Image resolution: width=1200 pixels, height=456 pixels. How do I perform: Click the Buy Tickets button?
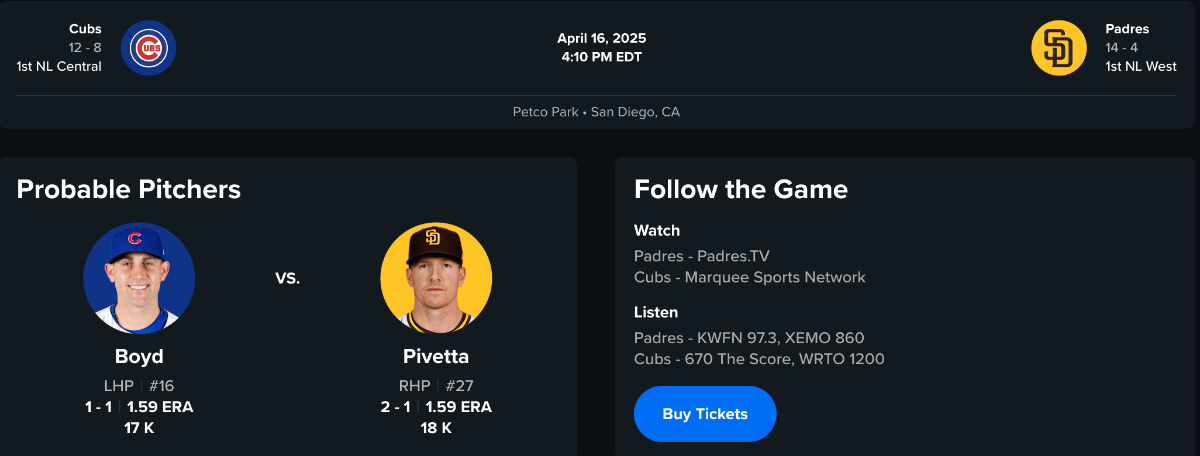click(705, 414)
